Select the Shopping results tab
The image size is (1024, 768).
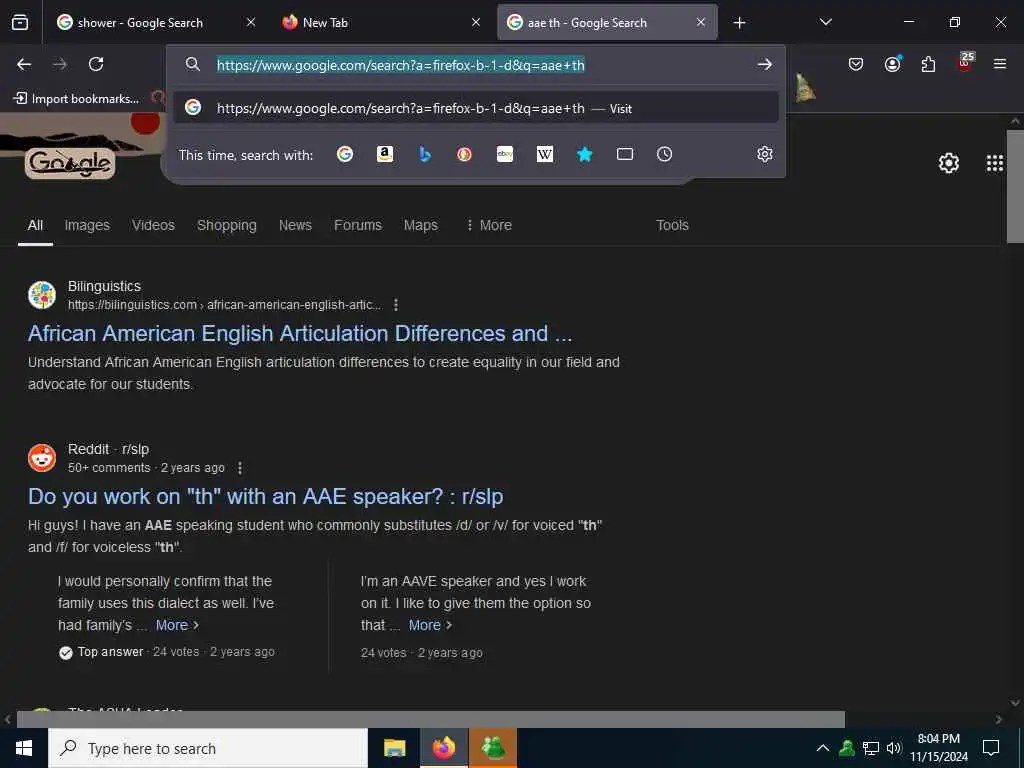[227, 225]
